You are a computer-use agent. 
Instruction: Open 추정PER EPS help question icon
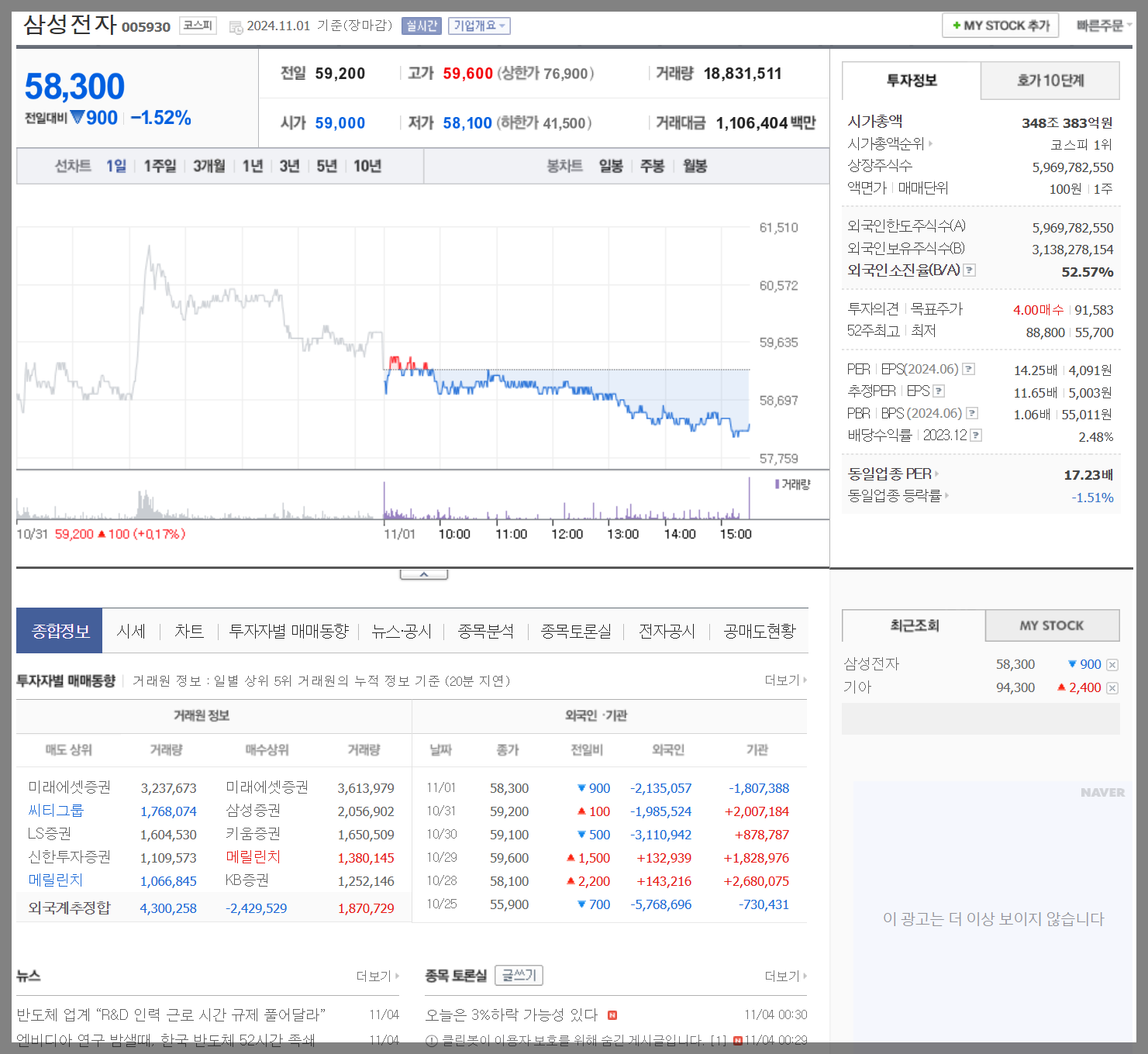pyautogui.click(x=939, y=391)
